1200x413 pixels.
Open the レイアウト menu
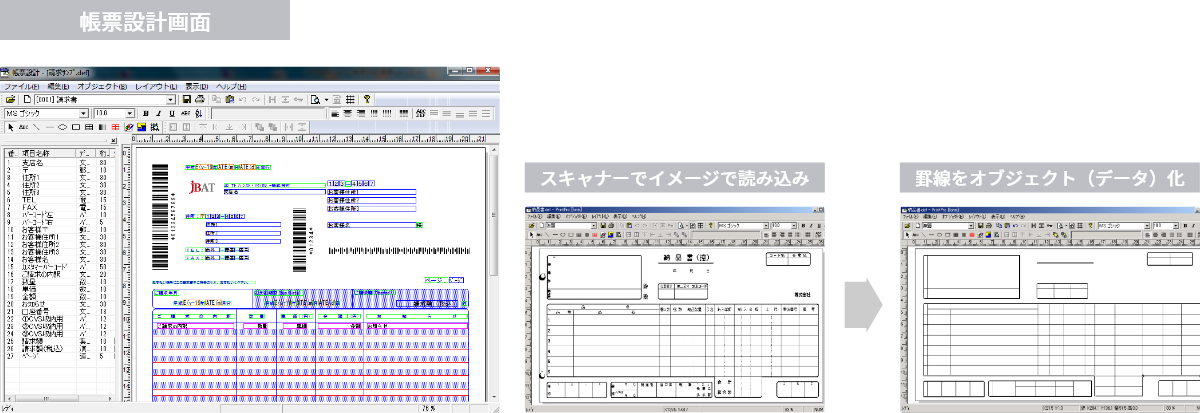[155, 87]
